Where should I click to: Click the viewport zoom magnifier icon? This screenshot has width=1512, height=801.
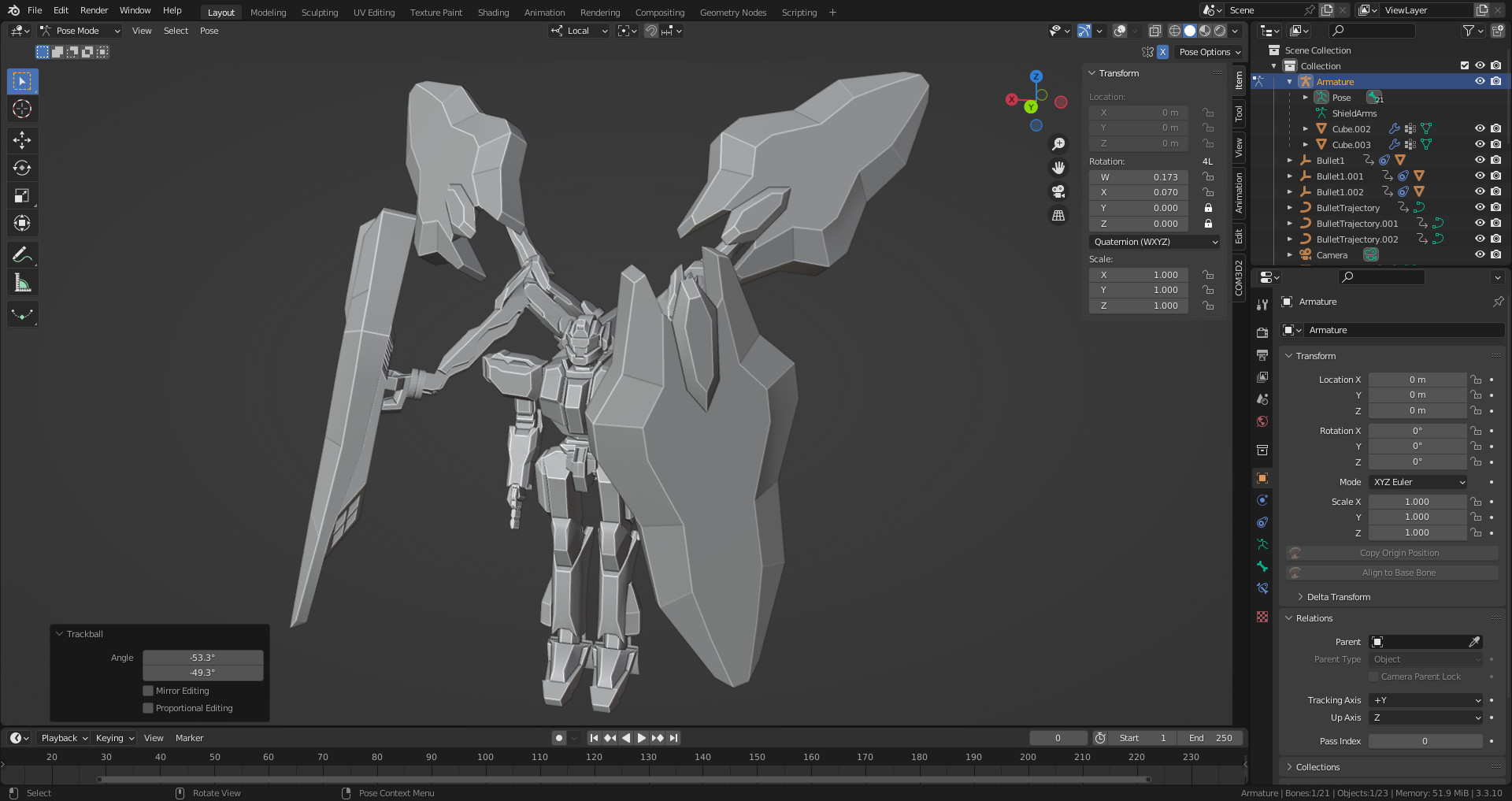click(1058, 144)
